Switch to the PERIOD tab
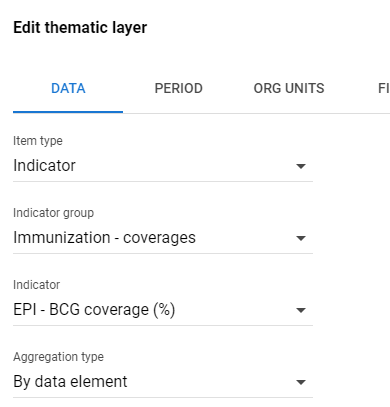Screen dimensions: 390x407 pyautogui.click(x=178, y=88)
